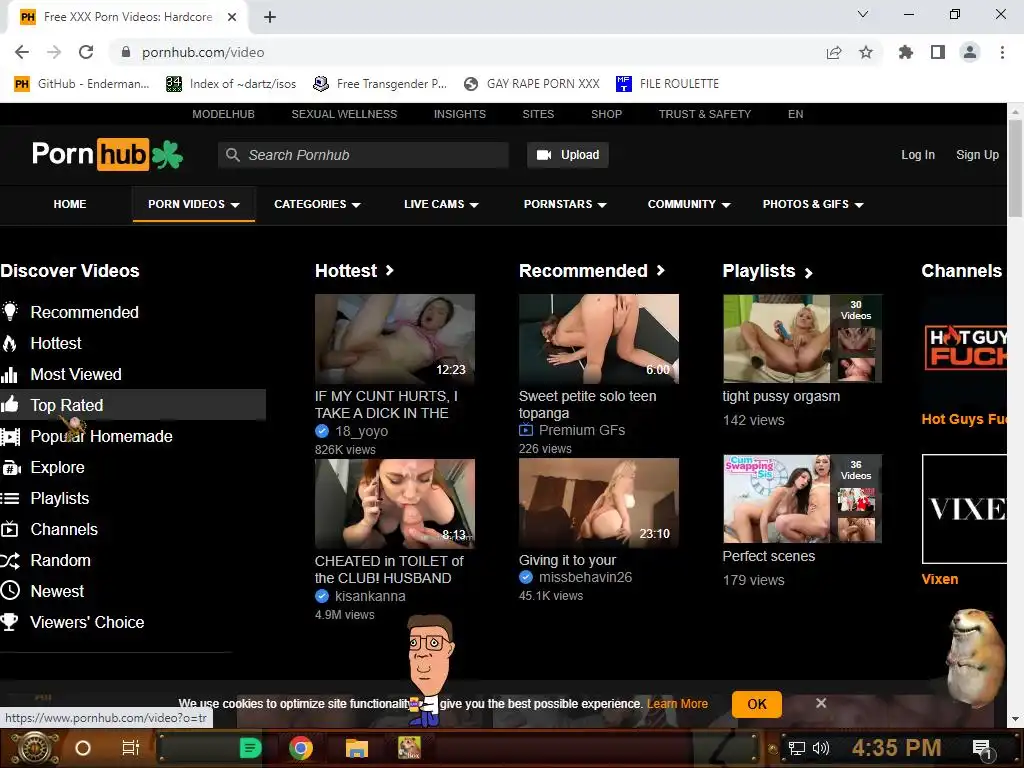Screen dimensions: 1024x768
Task: Open the Popular Homemade sidebar link
Action: 101,436
